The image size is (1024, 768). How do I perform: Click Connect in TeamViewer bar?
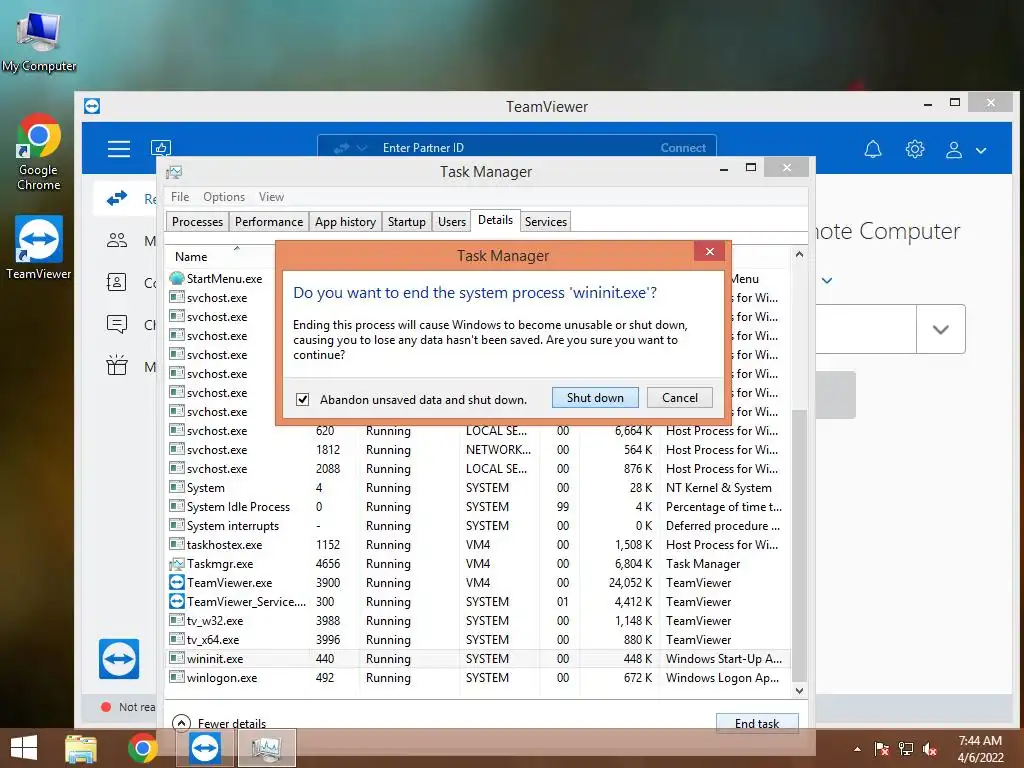coord(683,148)
